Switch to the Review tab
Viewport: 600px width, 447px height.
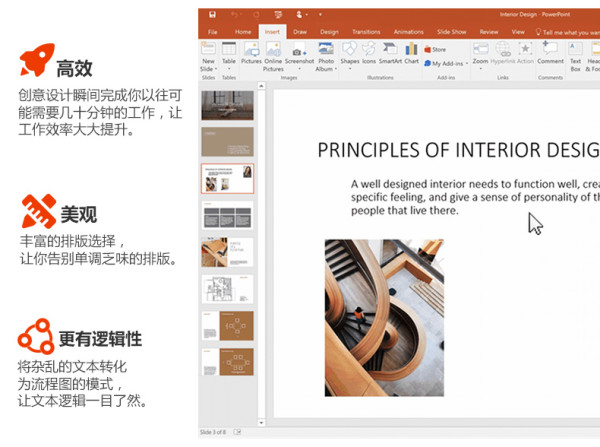click(x=489, y=32)
